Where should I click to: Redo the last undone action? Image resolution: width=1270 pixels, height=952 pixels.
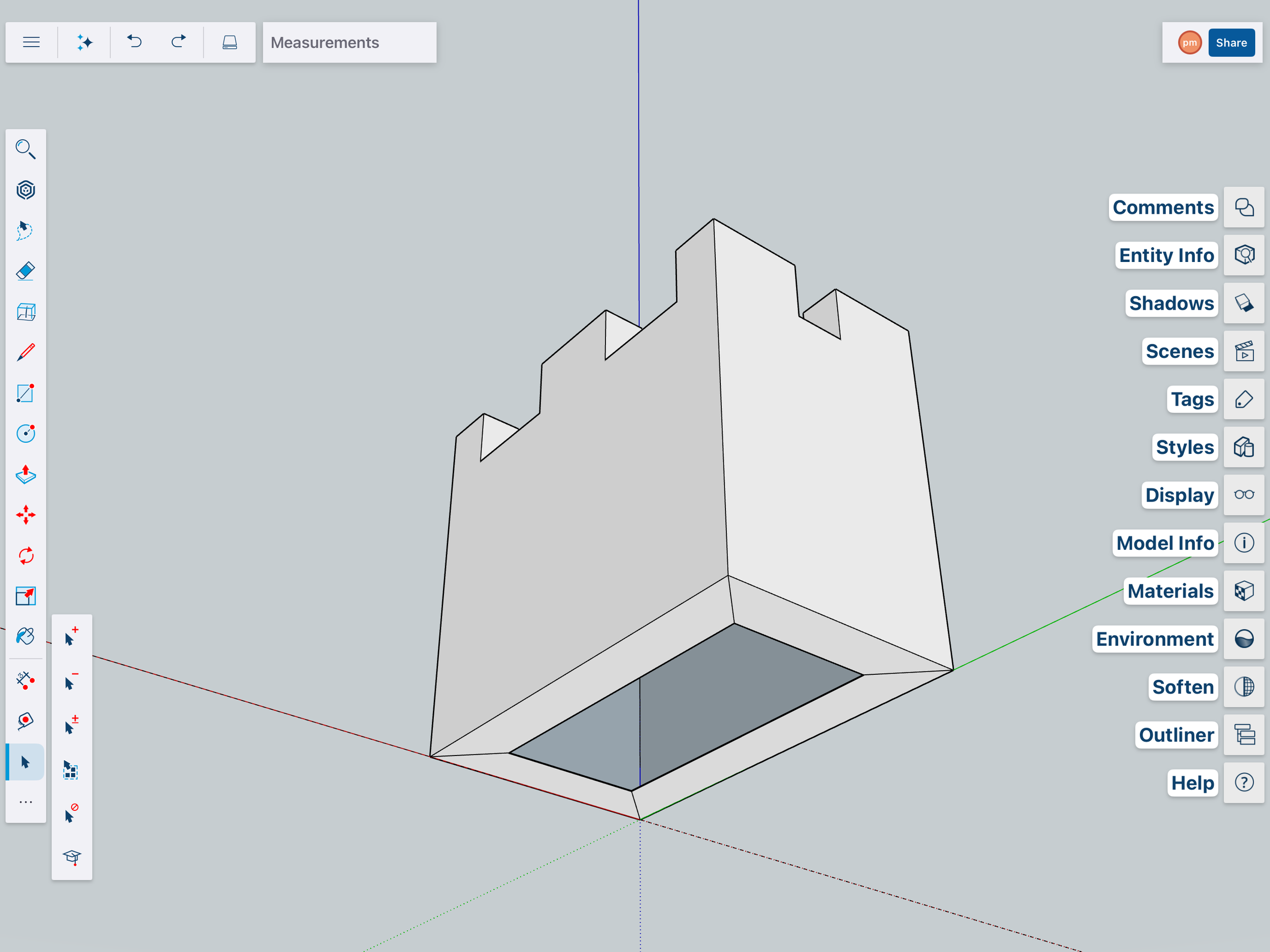(x=178, y=42)
